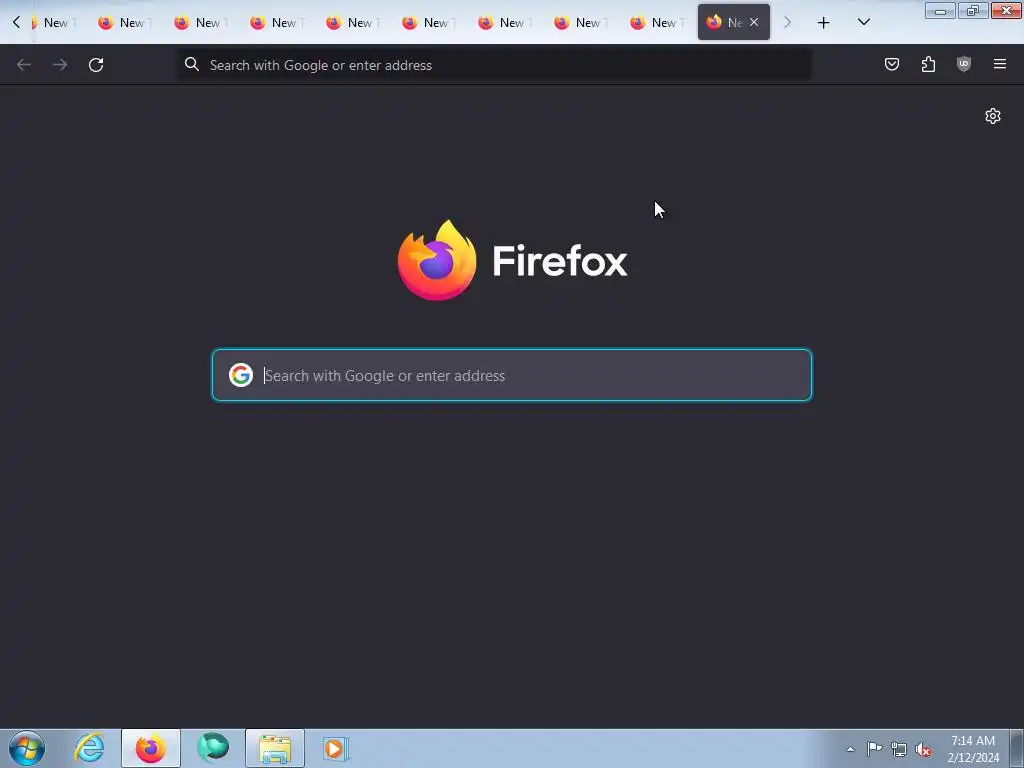Open the Extensions puzzle-piece menu
Image resolution: width=1024 pixels, height=768 pixels.
pos(928,64)
